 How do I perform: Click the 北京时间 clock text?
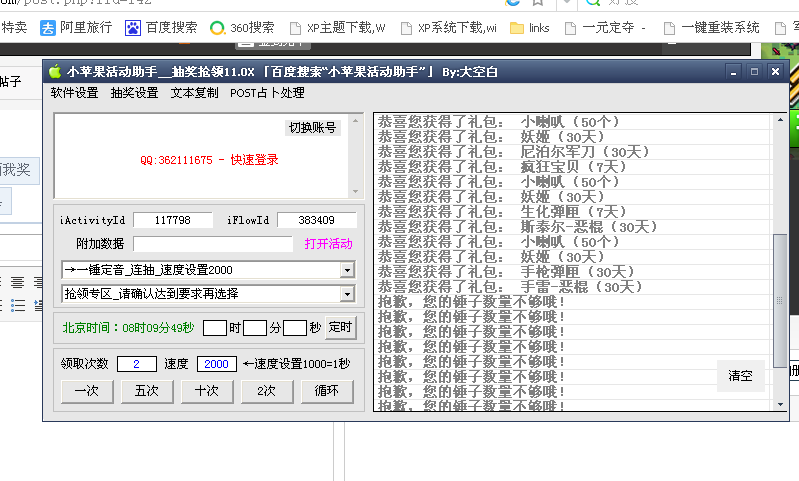[x=128, y=328]
